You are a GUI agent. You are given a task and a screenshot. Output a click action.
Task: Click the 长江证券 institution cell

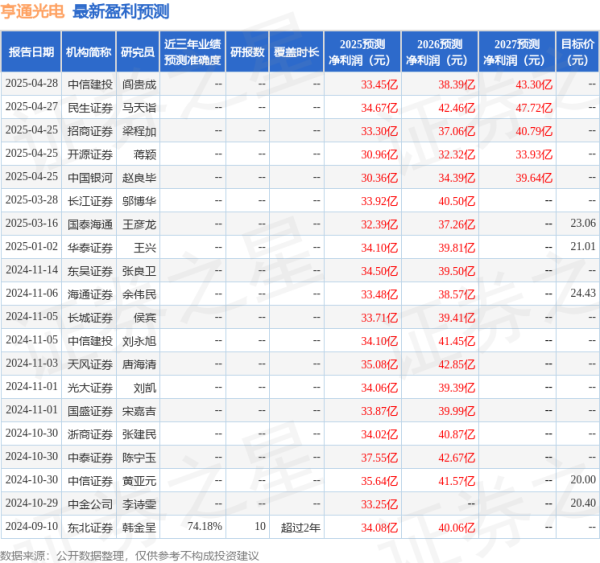tap(90, 201)
